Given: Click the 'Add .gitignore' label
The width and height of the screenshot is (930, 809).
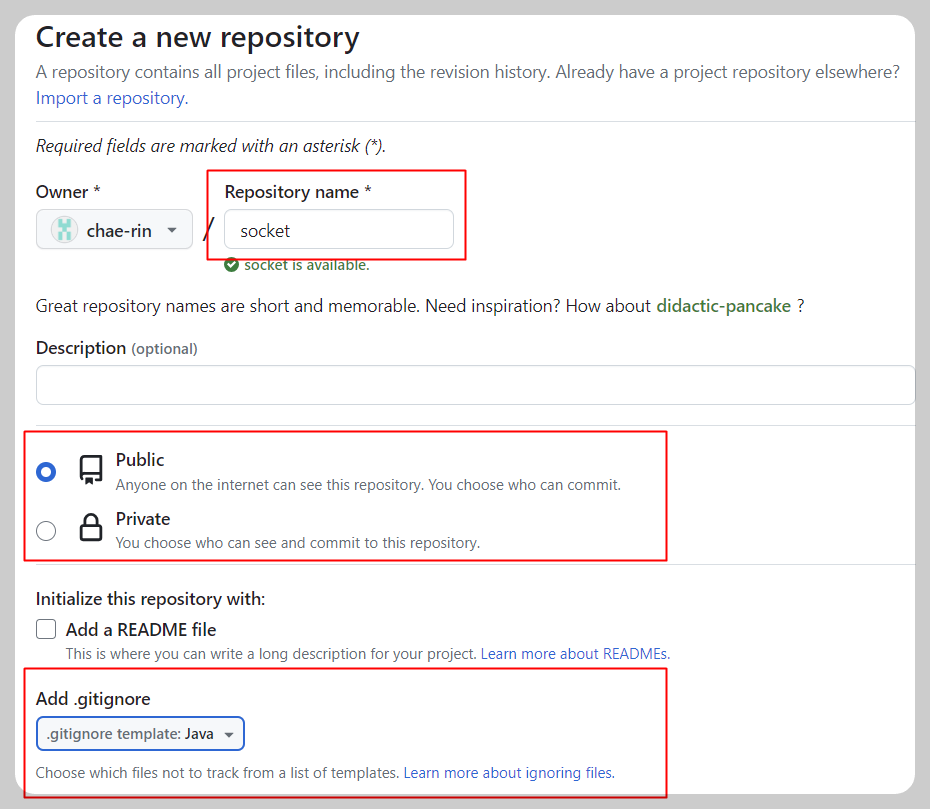Looking at the screenshot, I should coord(93,699).
